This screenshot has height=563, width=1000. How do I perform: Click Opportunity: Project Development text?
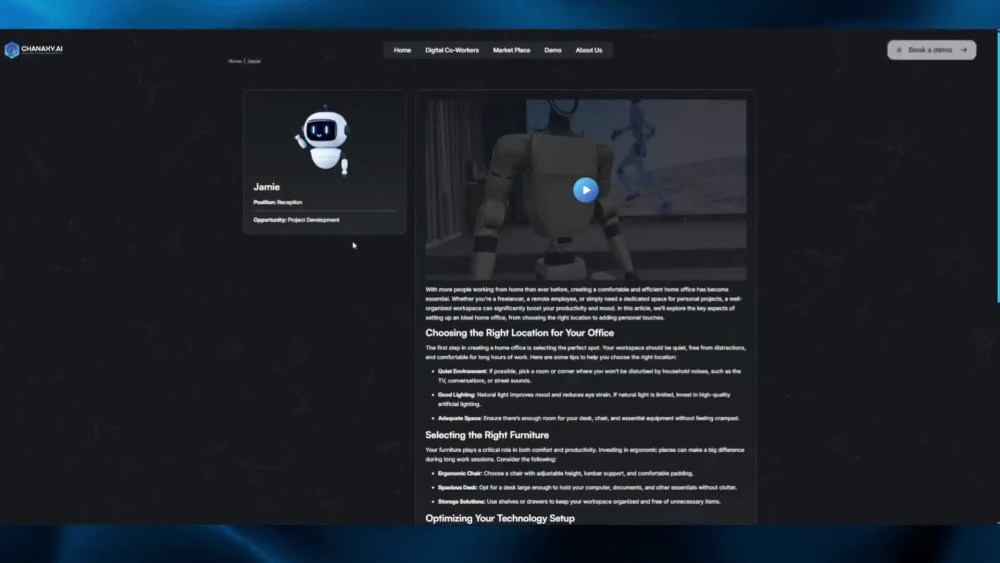coord(296,220)
